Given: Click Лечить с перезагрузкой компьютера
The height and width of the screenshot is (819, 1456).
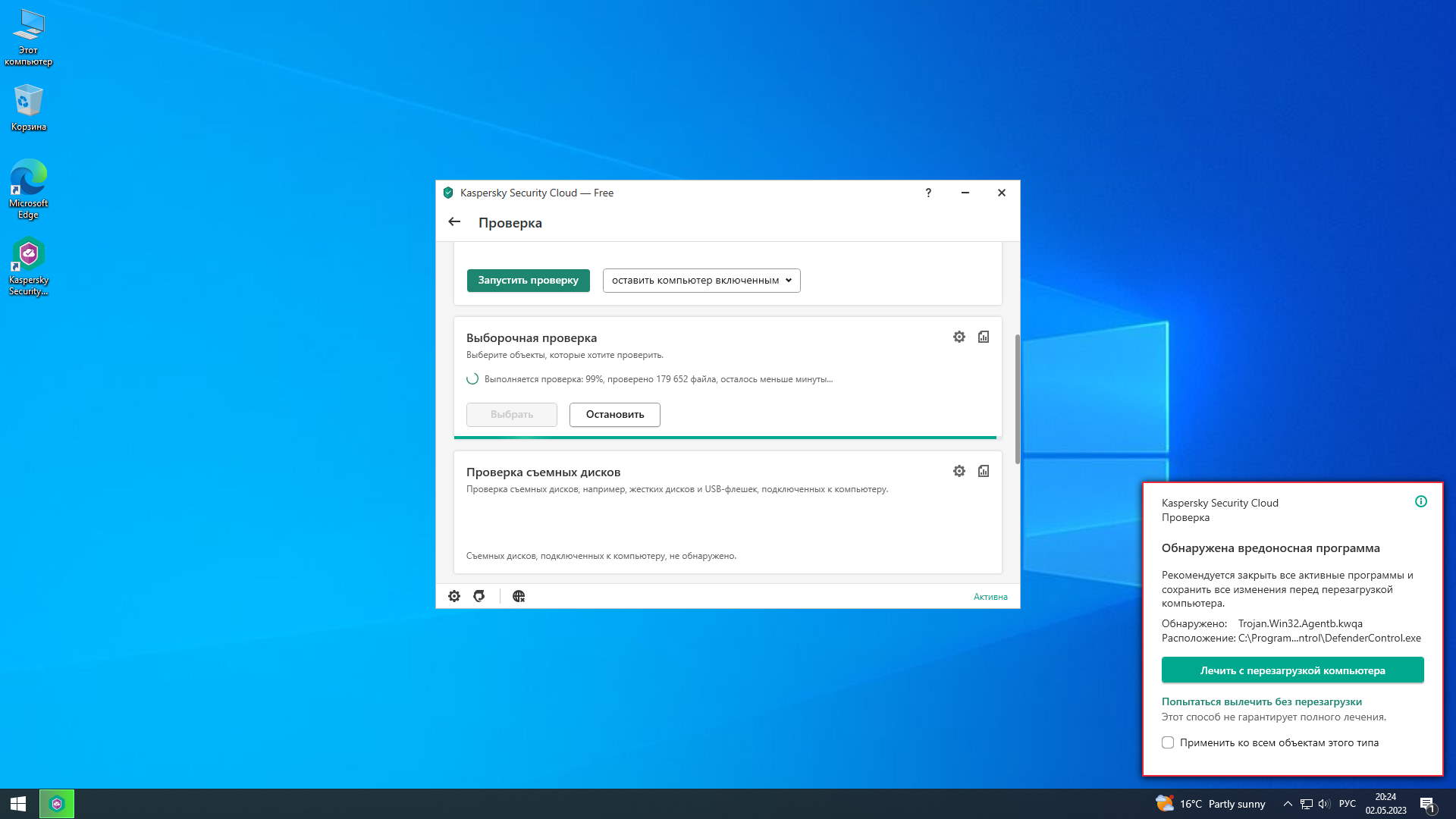Looking at the screenshot, I should point(1292,670).
